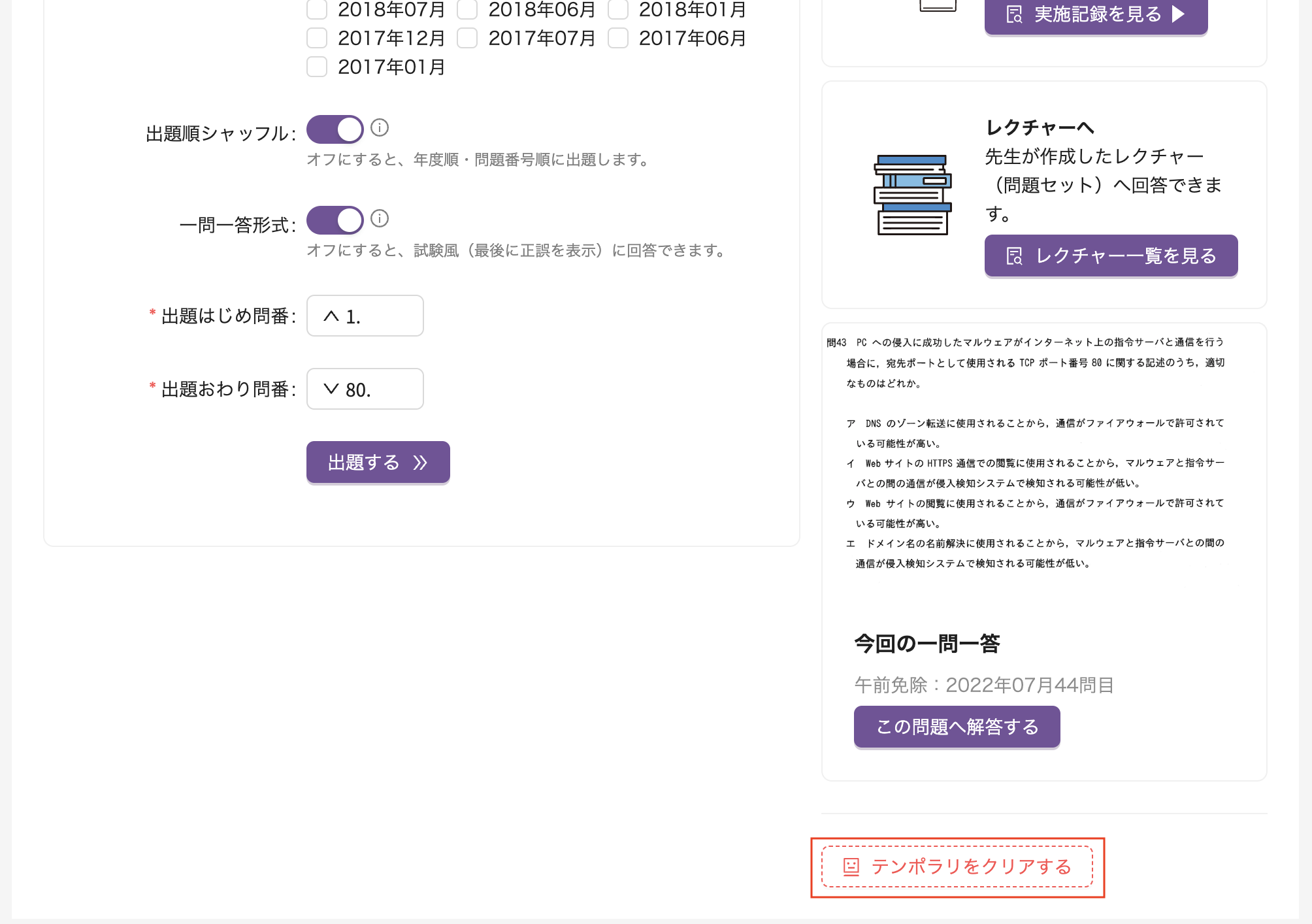Click the 問43 question preview image
The image size is (1312, 924).
[x=1035, y=452]
